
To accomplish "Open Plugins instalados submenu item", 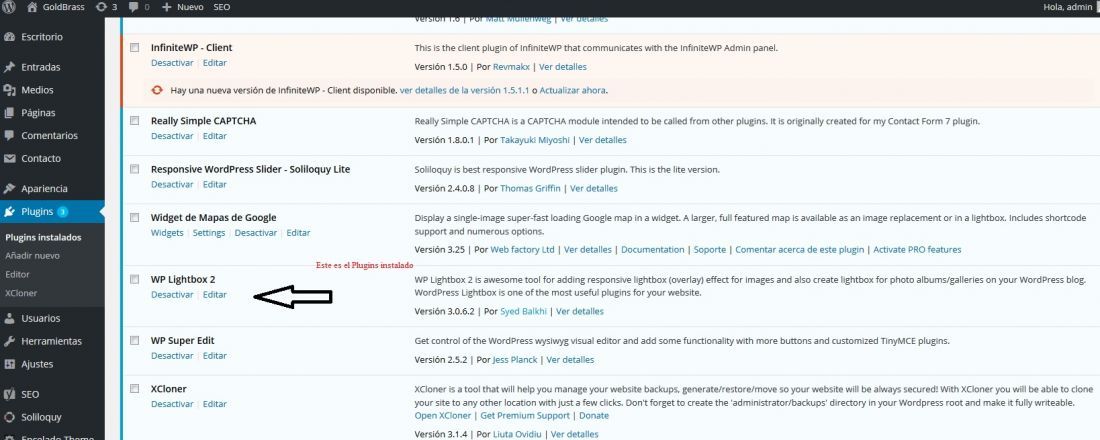I will pyautogui.click(x=43, y=237).
